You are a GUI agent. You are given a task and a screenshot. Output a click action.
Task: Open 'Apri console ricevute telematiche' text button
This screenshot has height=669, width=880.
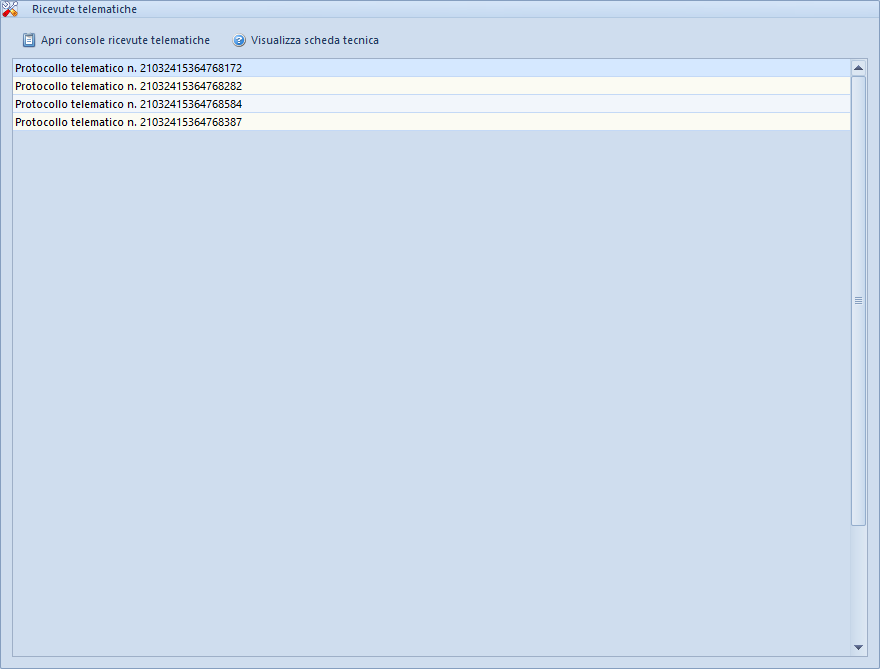pos(125,41)
